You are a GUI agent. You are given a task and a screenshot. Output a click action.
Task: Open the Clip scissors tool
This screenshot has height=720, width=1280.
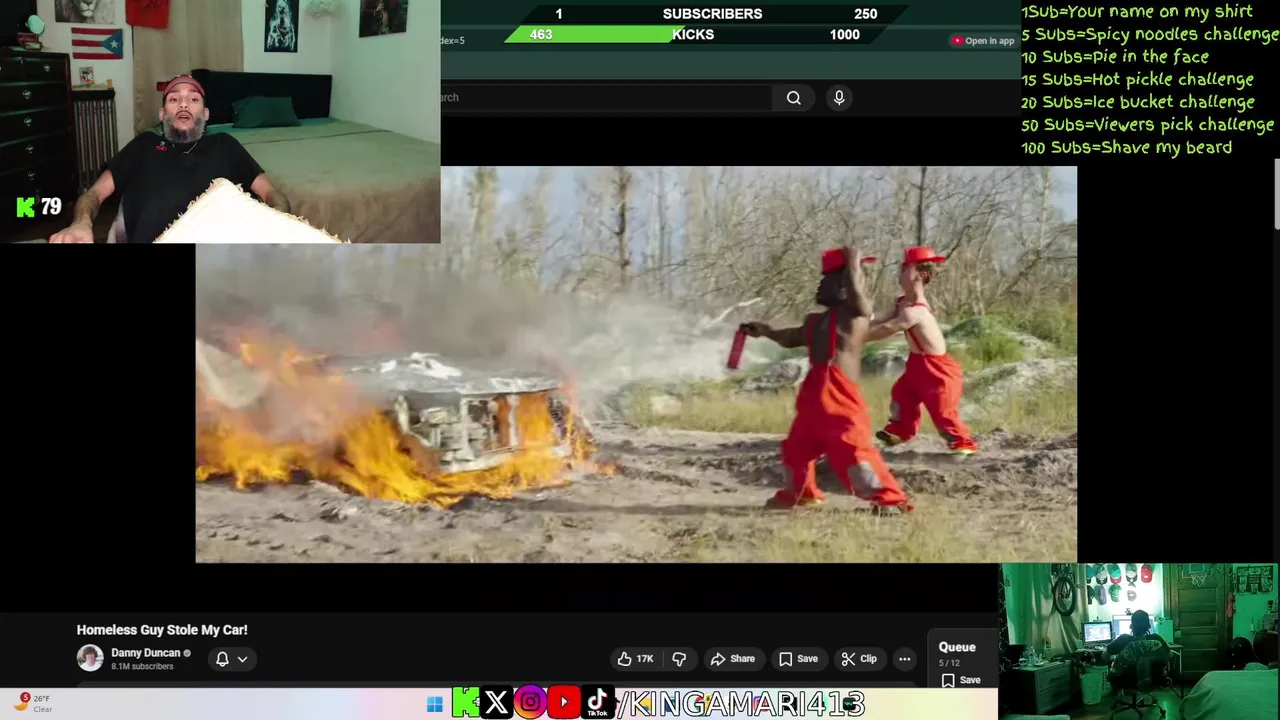coord(859,659)
